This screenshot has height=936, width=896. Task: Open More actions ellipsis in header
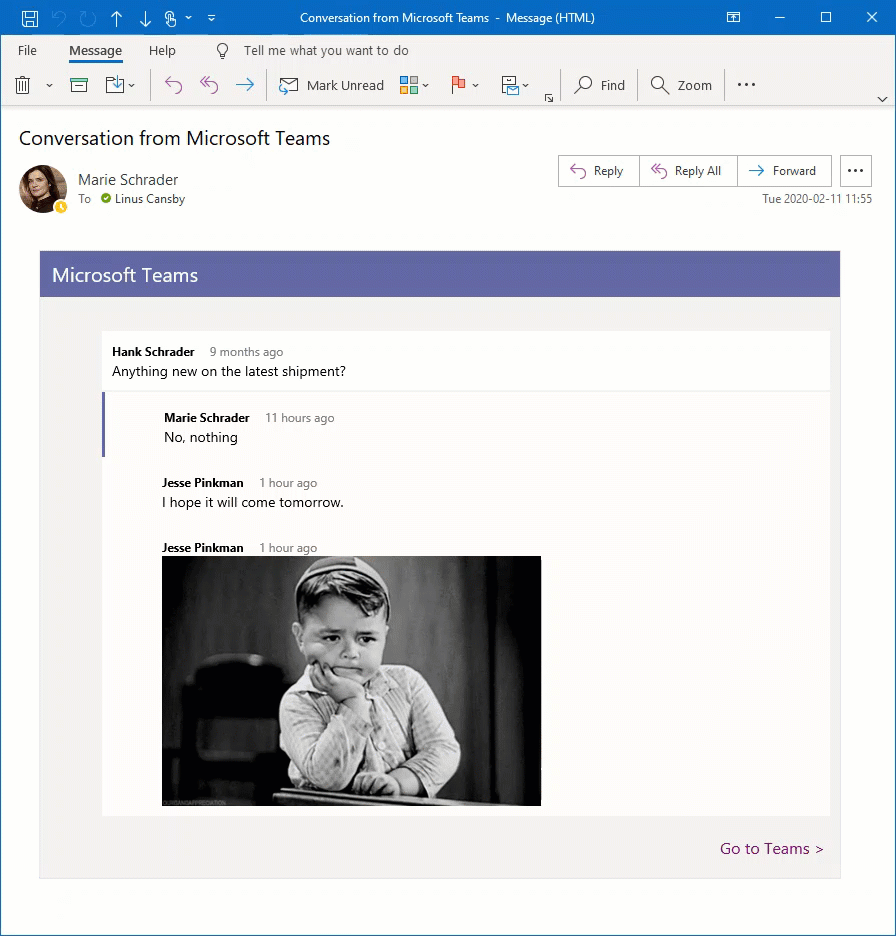855,171
